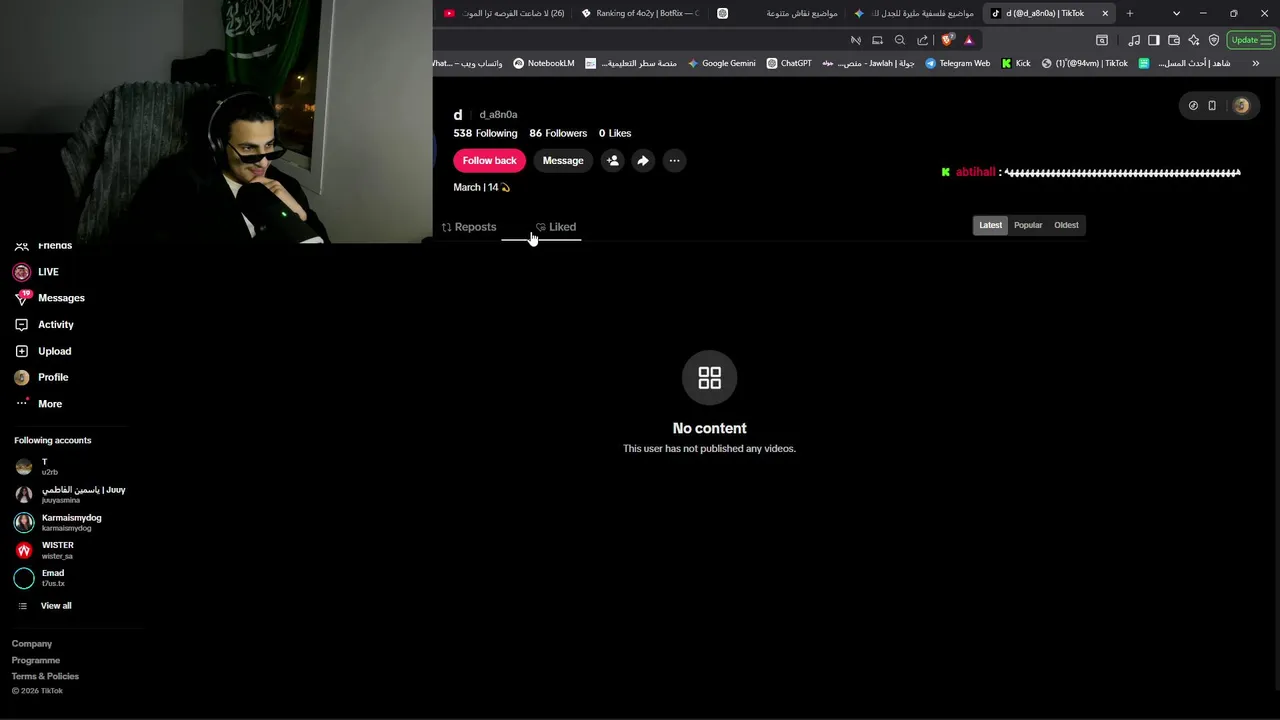This screenshot has height=720, width=1280.
Task: Open the tab search dropdown arrow
Action: [1176, 13]
